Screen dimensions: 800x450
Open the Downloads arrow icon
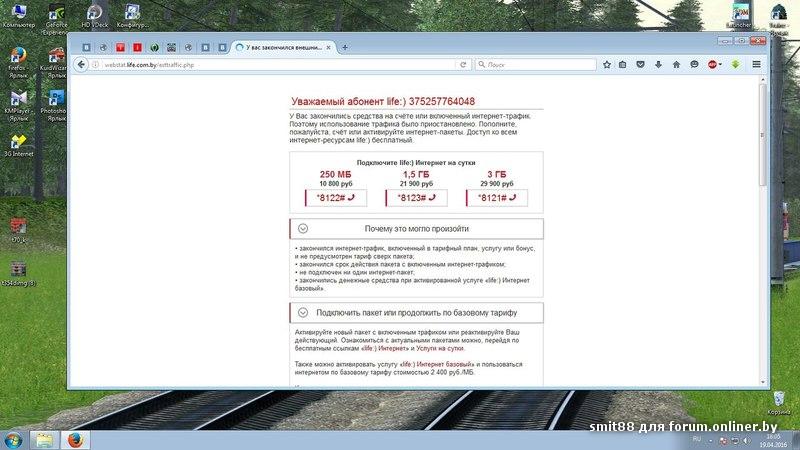658,65
